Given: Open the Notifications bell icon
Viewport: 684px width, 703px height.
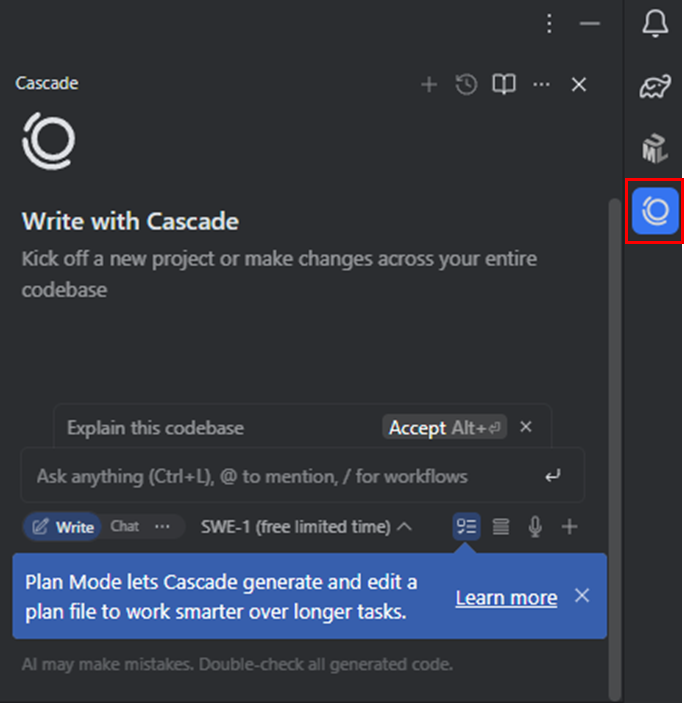Looking at the screenshot, I should (x=655, y=23).
